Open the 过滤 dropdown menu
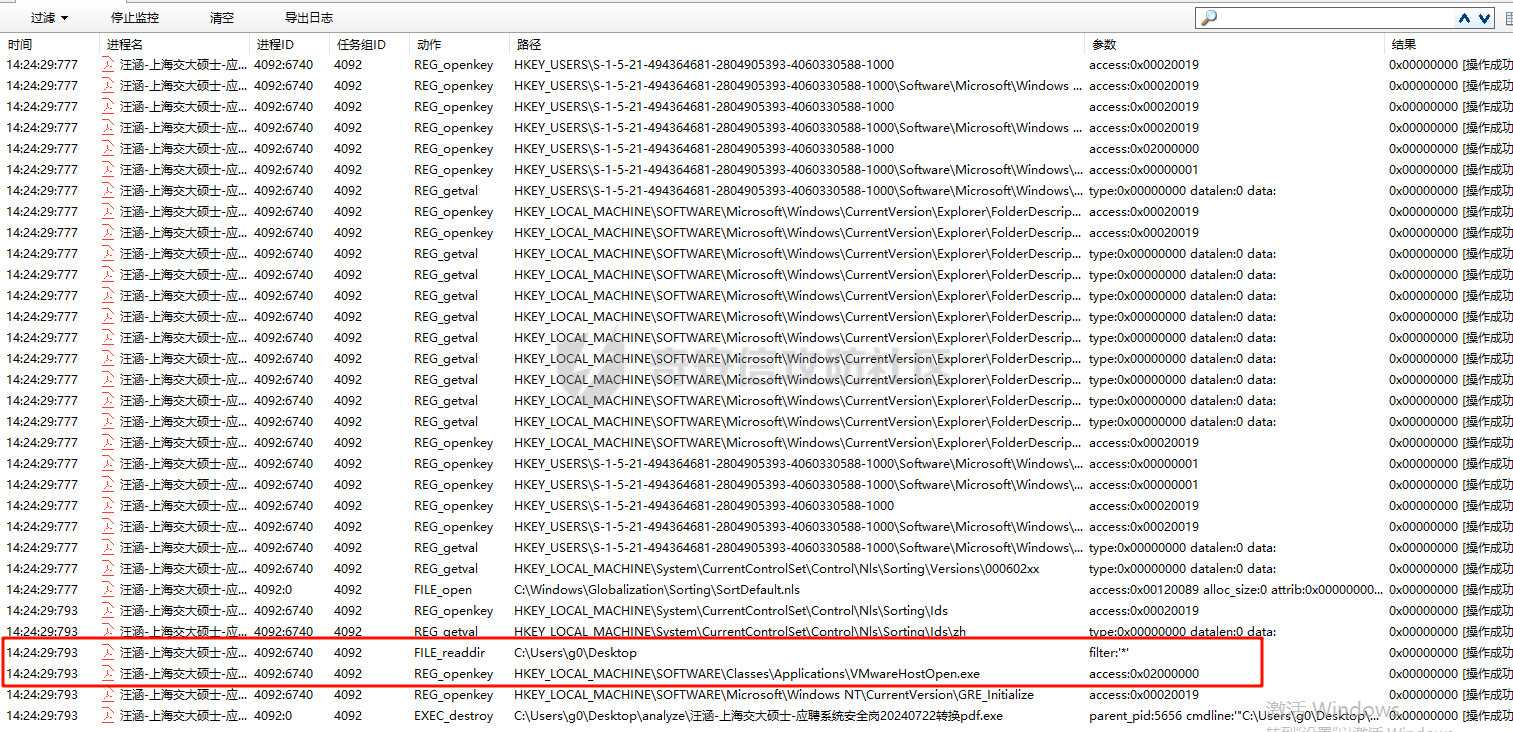Image resolution: width=1513 pixels, height=732 pixels. pyautogui.click(x=49, y=18)
